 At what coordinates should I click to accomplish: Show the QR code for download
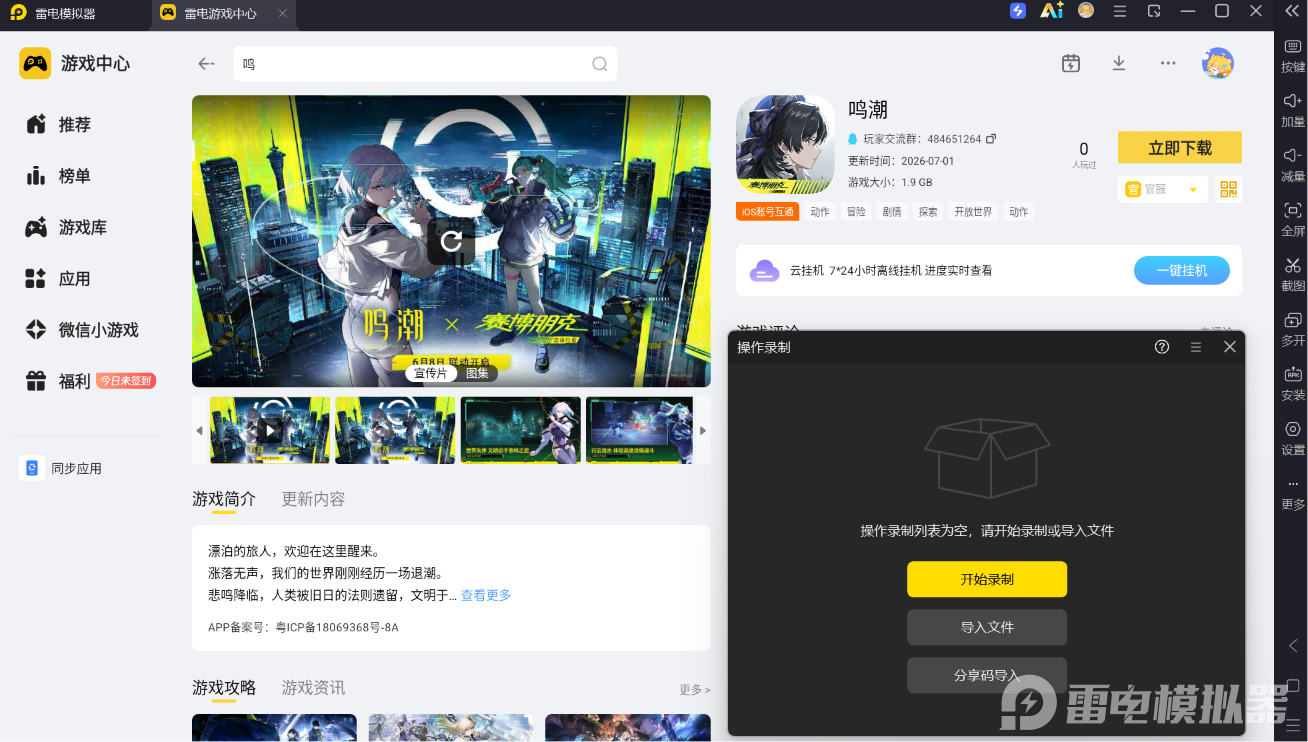click(1229, 189)
